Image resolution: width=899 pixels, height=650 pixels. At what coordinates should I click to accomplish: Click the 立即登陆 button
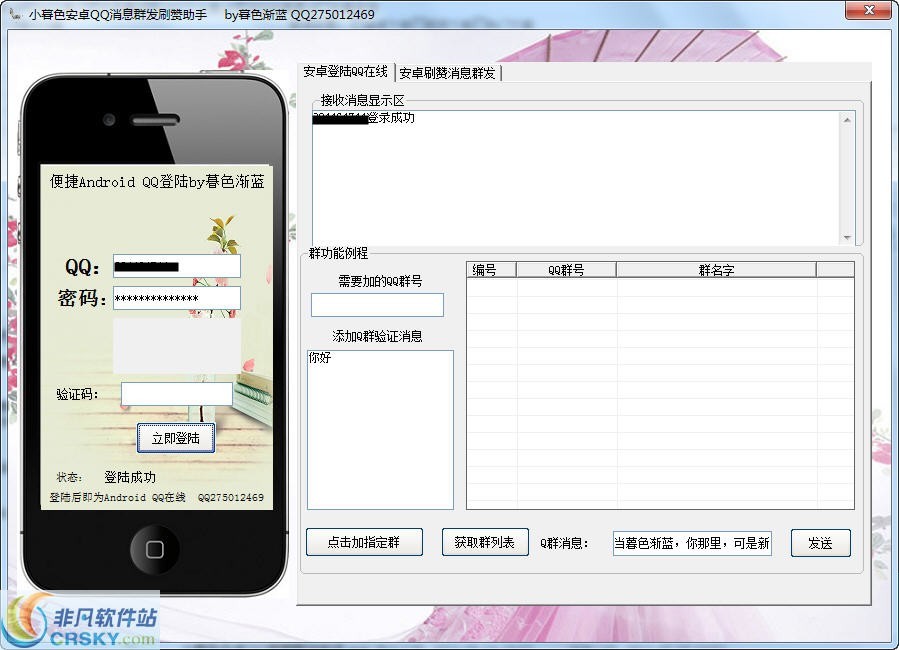tap(175, 438)
